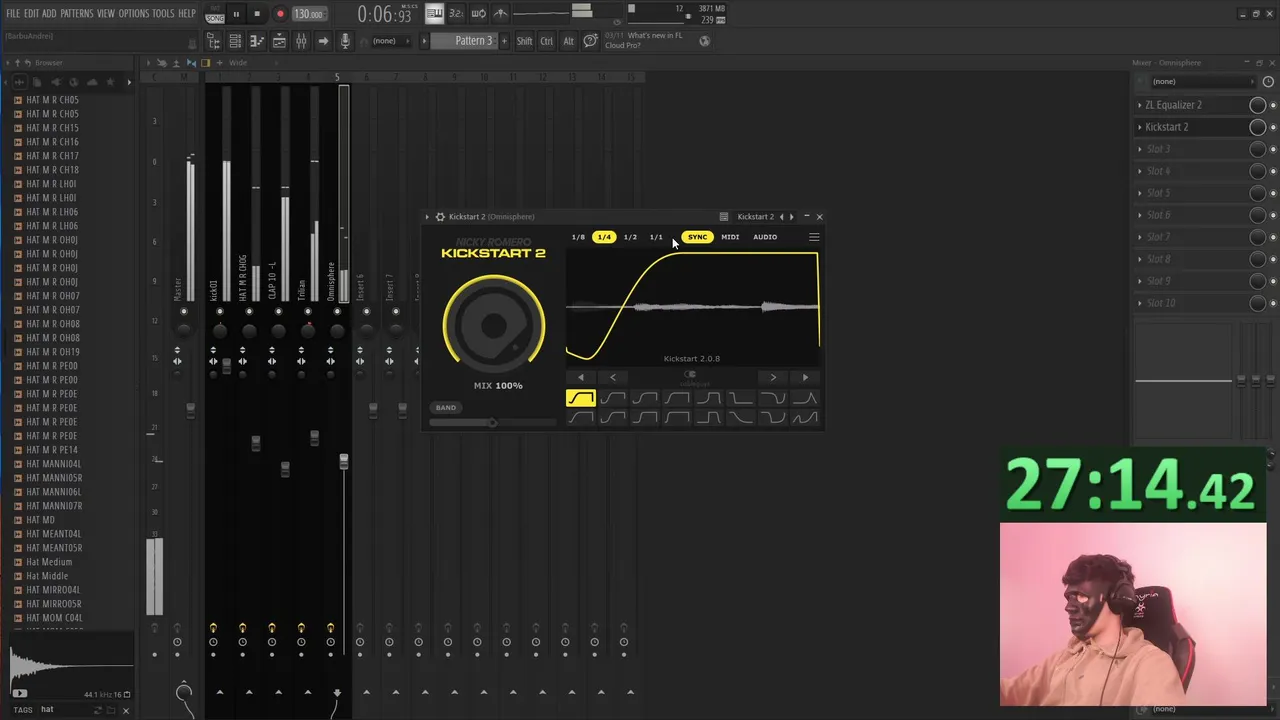The image size is (1280, 720).
Task: Open the OPTIONS menu
Action: tap(134, 14)
